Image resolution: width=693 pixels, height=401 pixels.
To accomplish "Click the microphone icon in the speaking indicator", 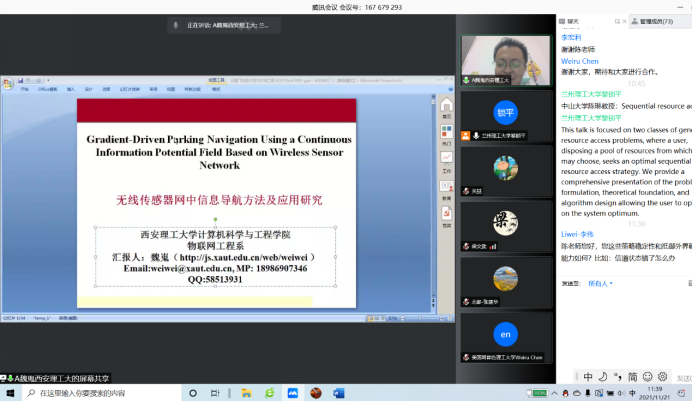I will click(177, 24).
